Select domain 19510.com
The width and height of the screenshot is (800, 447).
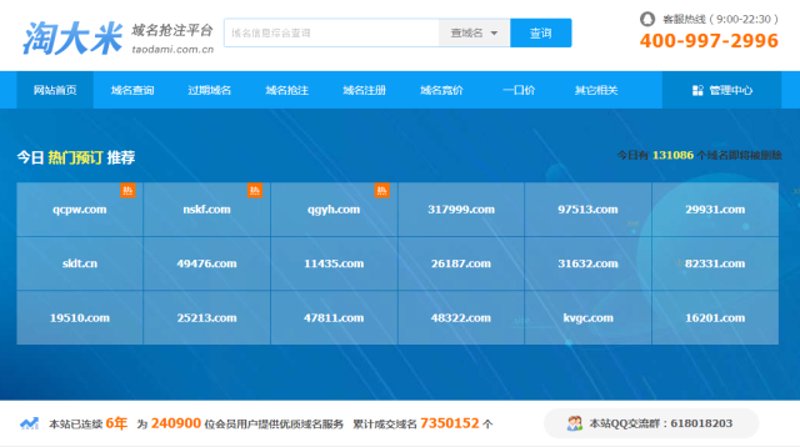[x=80, y=317]
